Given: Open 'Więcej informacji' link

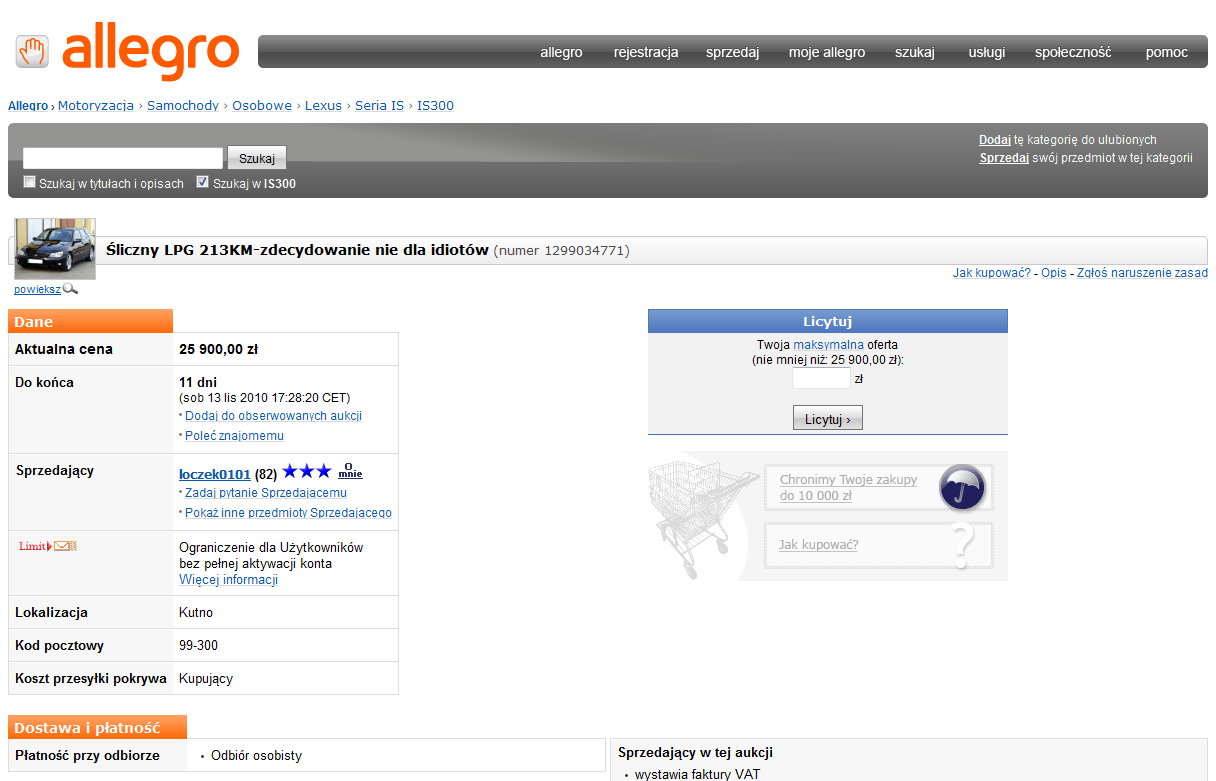Looking at the screenshot, I should coord(228,580).
